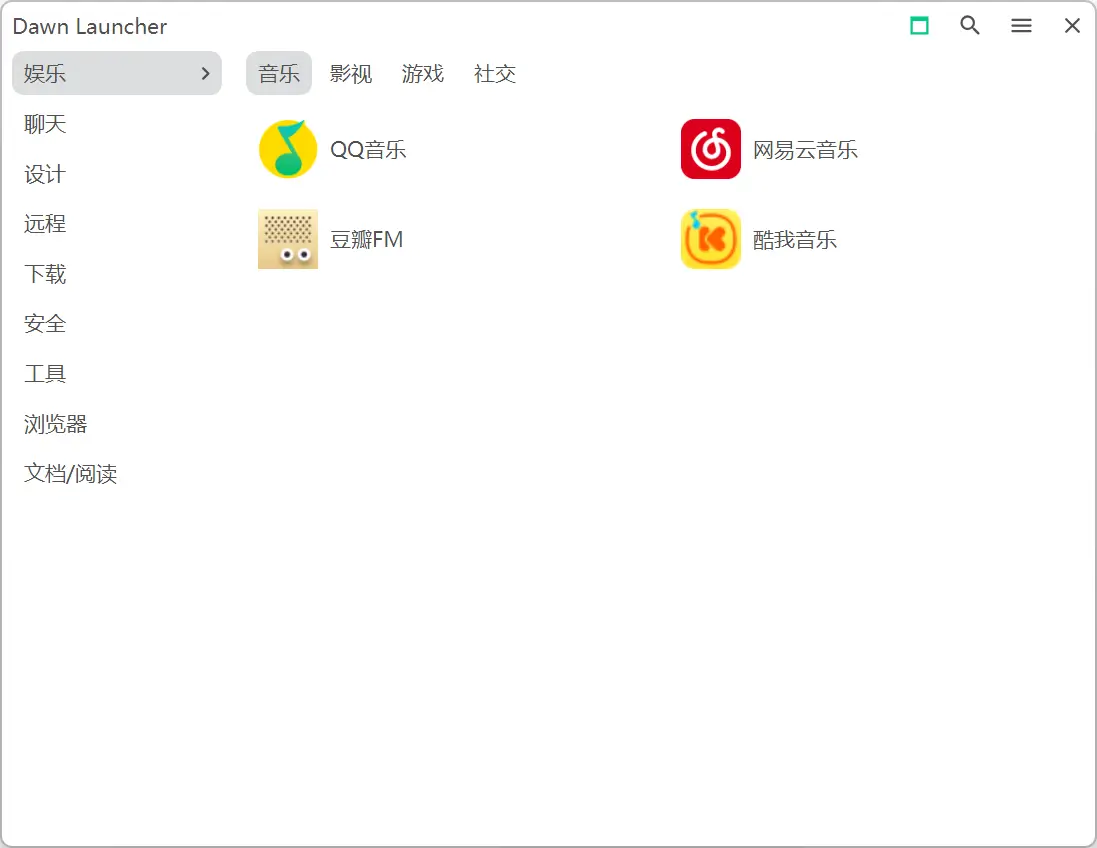Image resolution: width=1097 pixels, height=848 pixels.
Task: Click the QQ音乐 text label
Action: coord(368,150)
